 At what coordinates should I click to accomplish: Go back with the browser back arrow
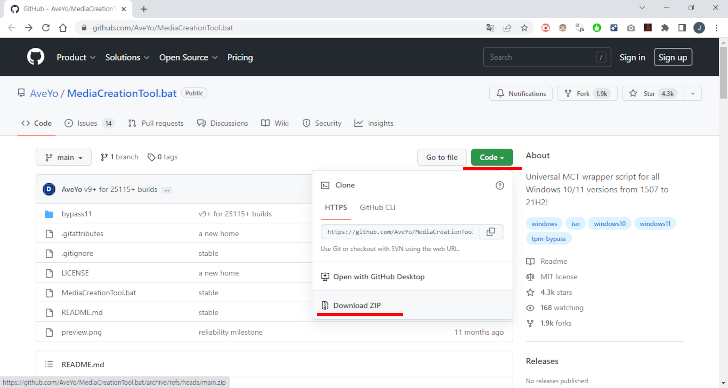(x=12, y=28)
